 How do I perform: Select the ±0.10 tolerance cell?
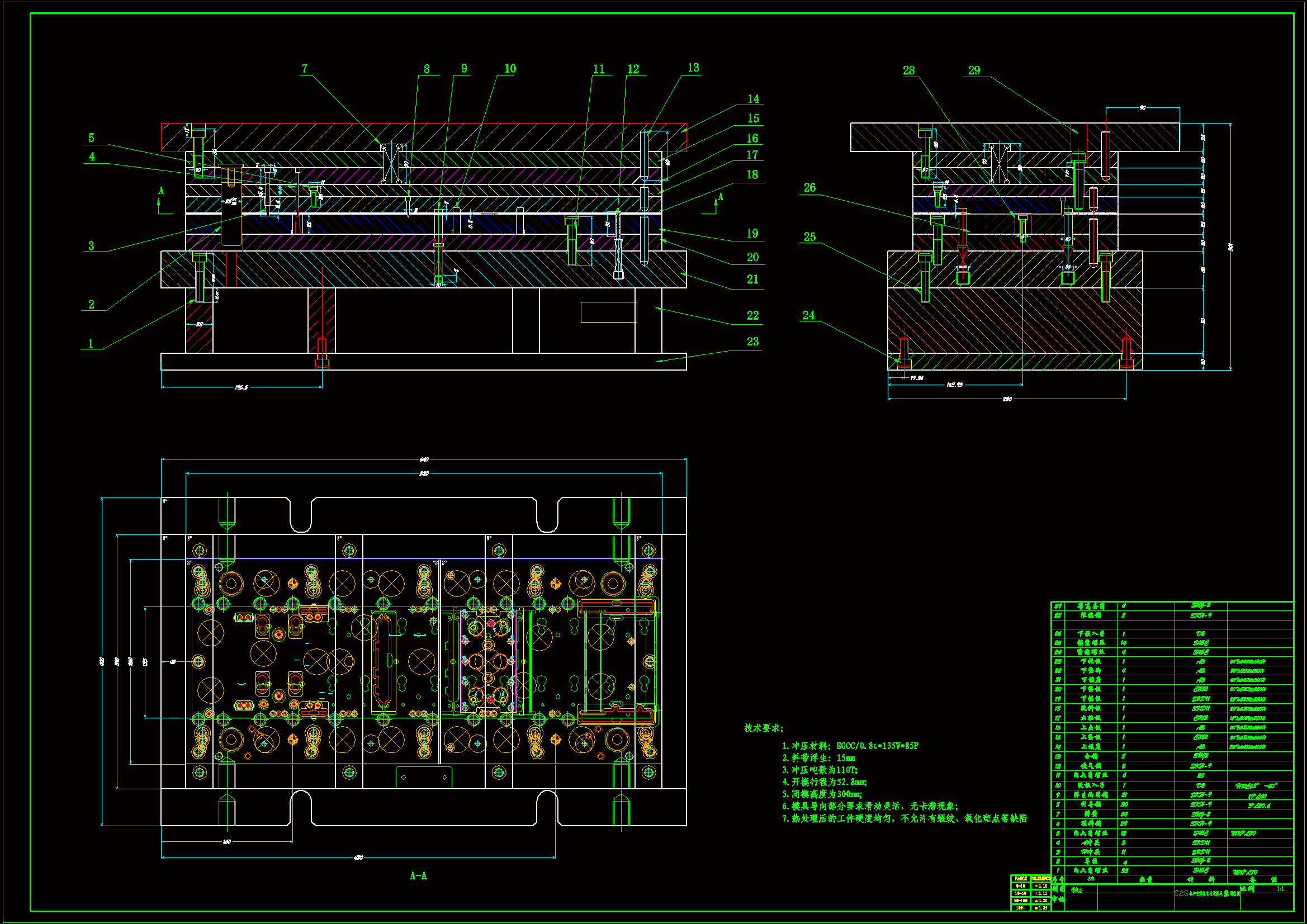click(1041, 886)
